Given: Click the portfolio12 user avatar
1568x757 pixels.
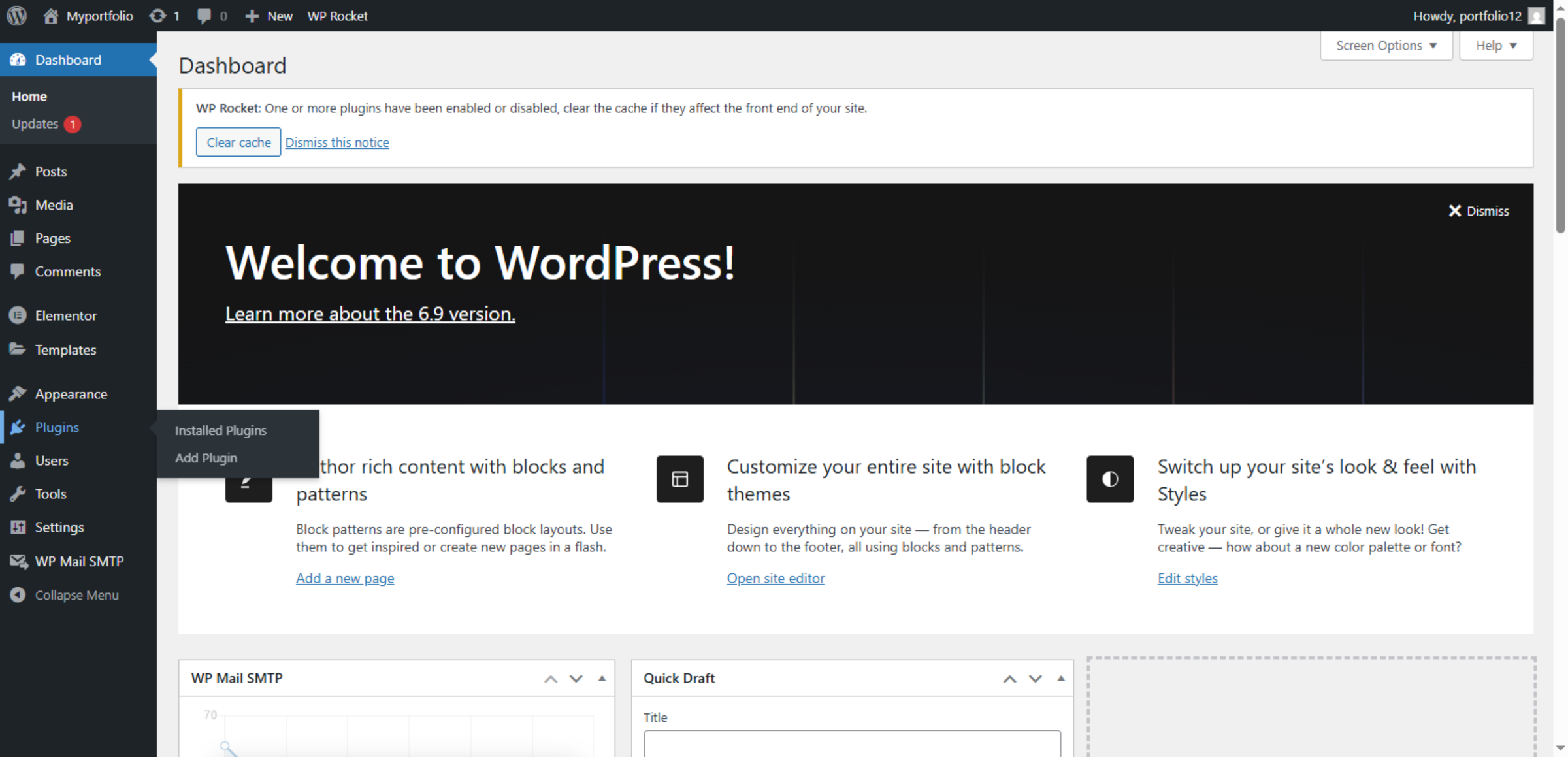Looking at the screenshot, I should coord(1535,16).
